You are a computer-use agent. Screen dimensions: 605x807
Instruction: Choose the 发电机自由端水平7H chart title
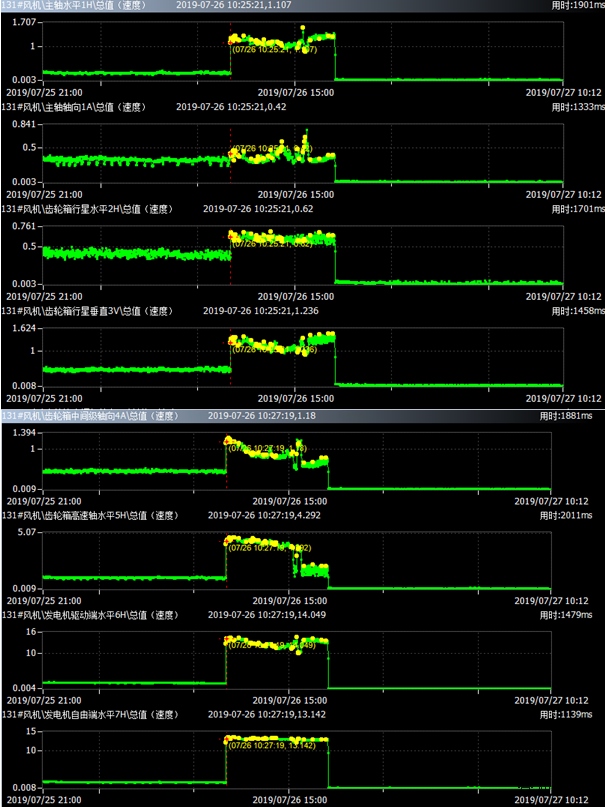[90, 715]
